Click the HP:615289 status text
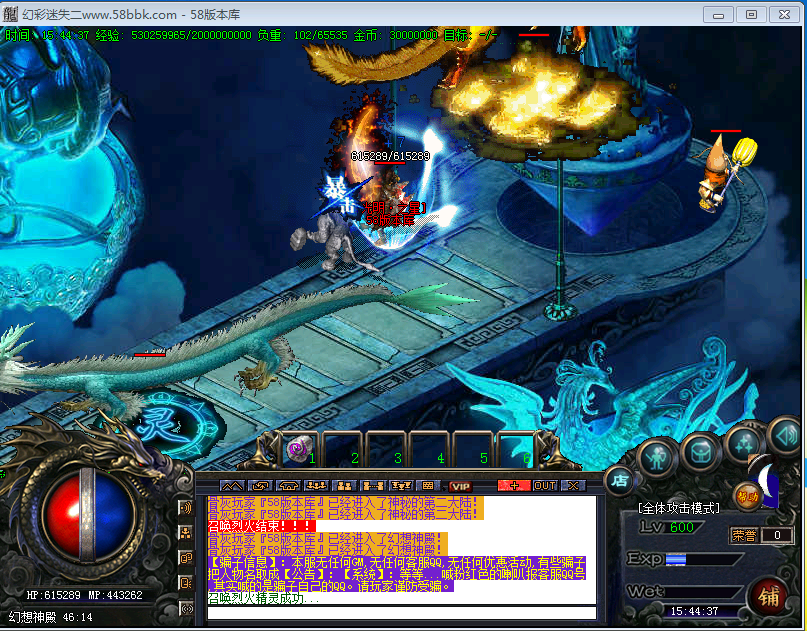 point(54,595)
